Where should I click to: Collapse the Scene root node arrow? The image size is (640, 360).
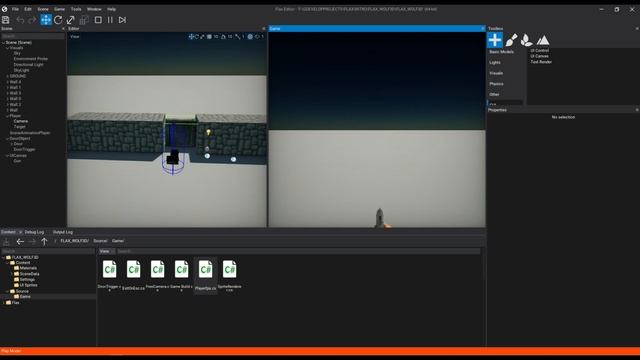[x=3, y=42]
